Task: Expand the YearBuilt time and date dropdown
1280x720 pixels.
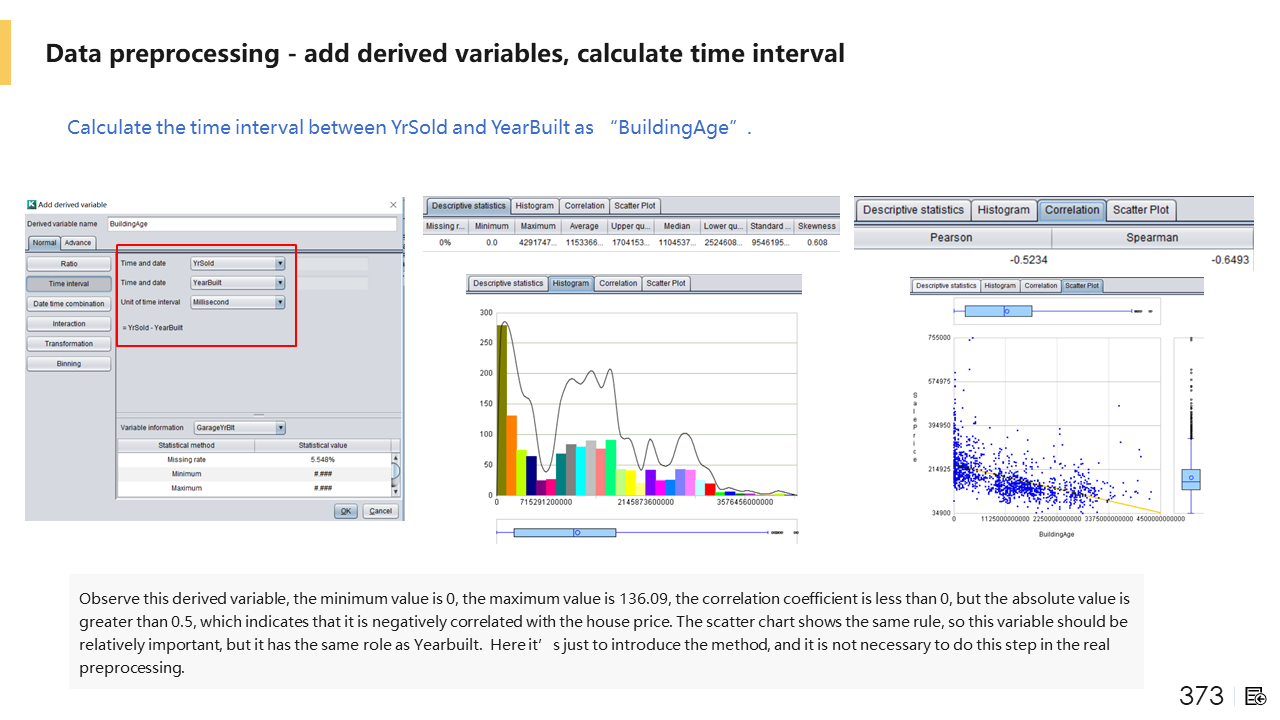Action: (280, 283)
